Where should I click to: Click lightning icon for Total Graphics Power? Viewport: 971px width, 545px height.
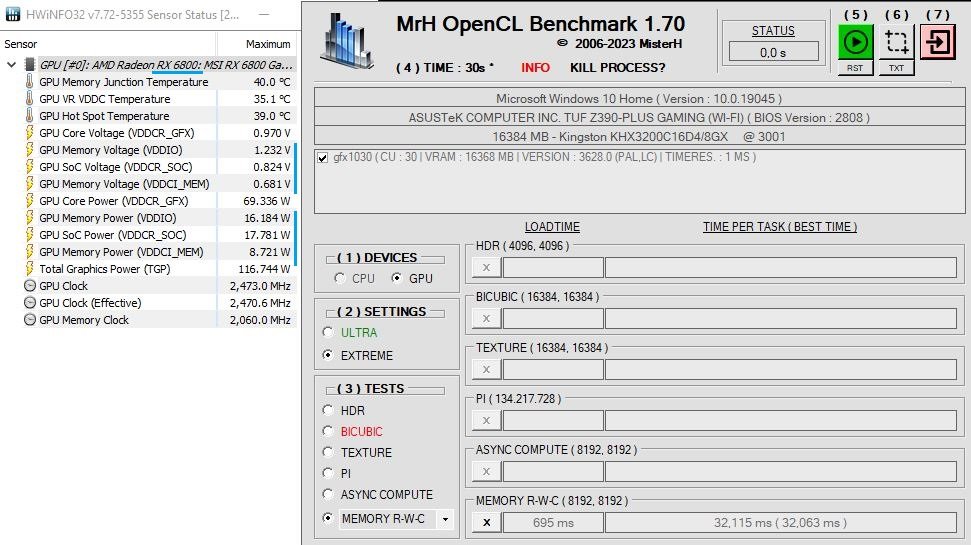(x=29, y=269)
